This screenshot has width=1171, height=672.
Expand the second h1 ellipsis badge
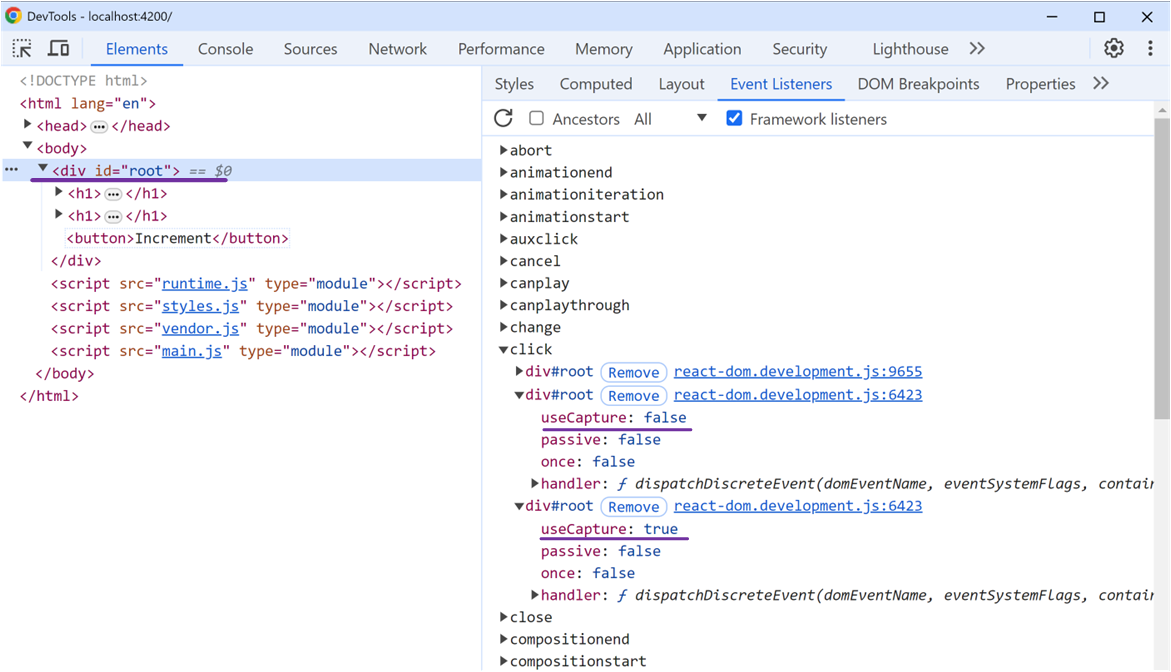pyautogui.click(x=113, y=217)
